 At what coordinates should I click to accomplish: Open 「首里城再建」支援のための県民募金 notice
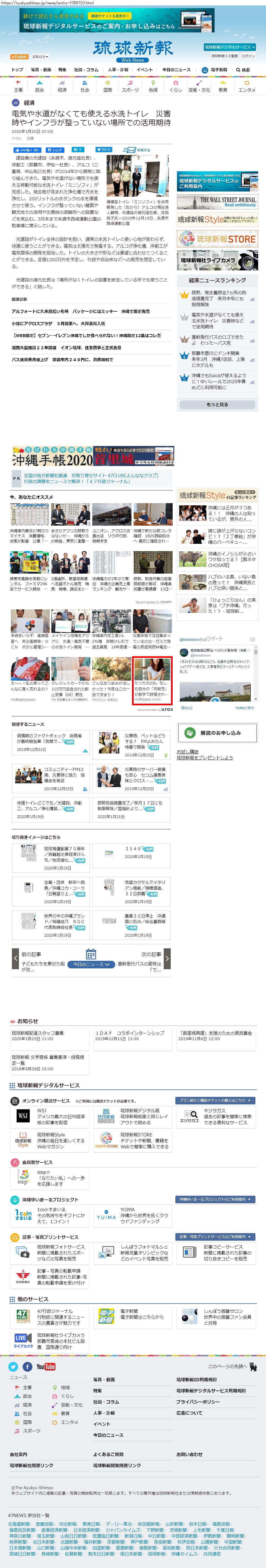[215, 1033]
